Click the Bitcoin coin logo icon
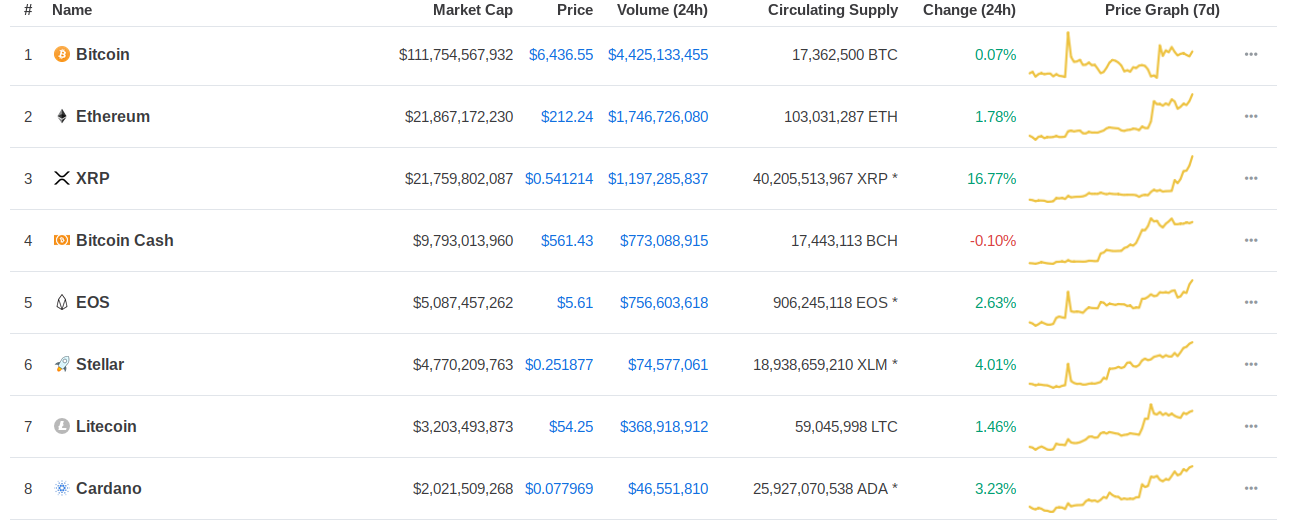This screenshot has width=1315, height=521. click(x=61, y=54)
